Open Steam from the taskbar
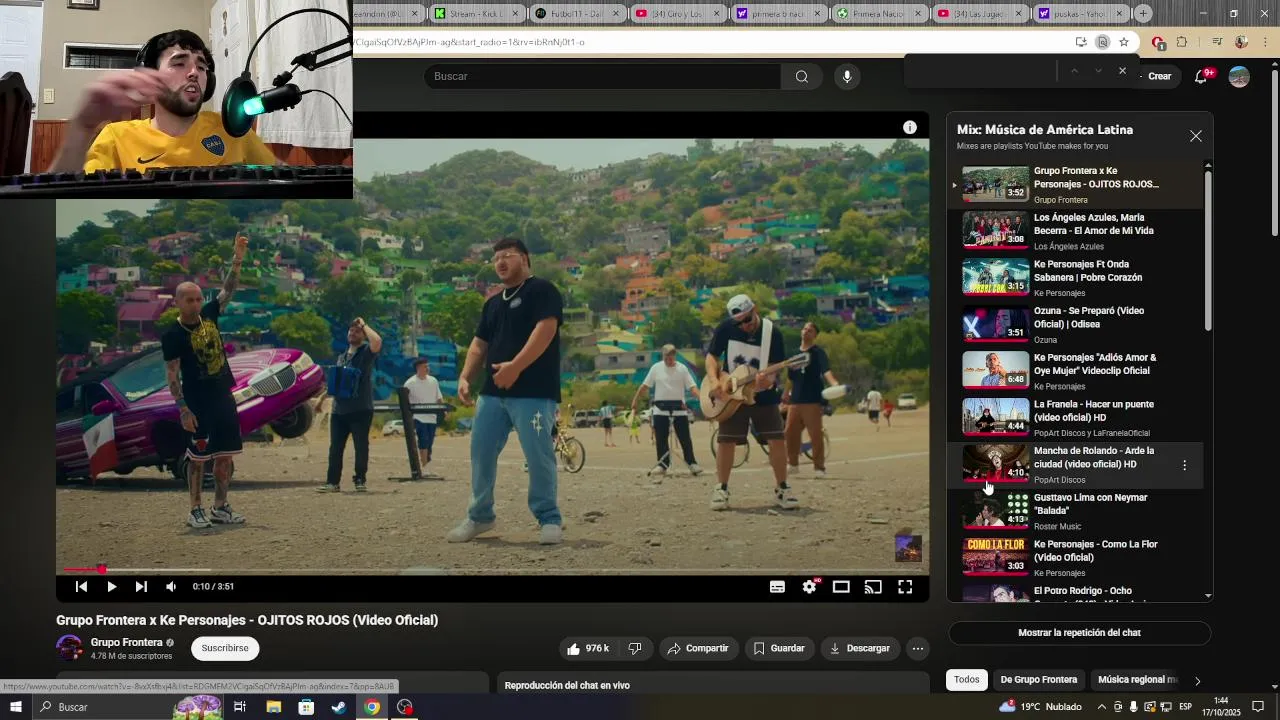The image size is (1280, 720). [x=339, y=707]
